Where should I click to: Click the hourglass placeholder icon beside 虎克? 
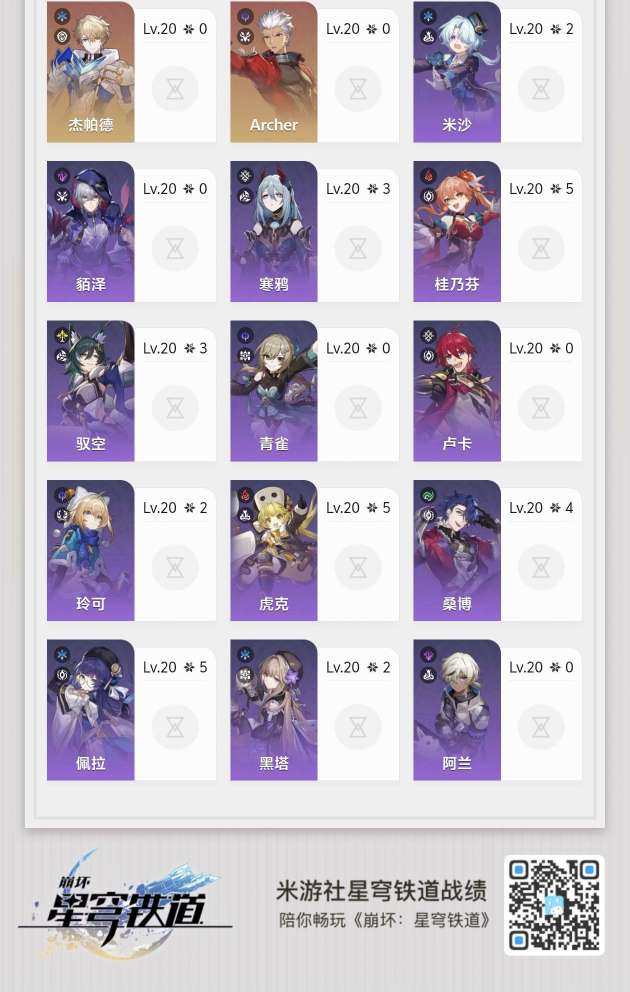pyautogui.click(x=358, y=567)
